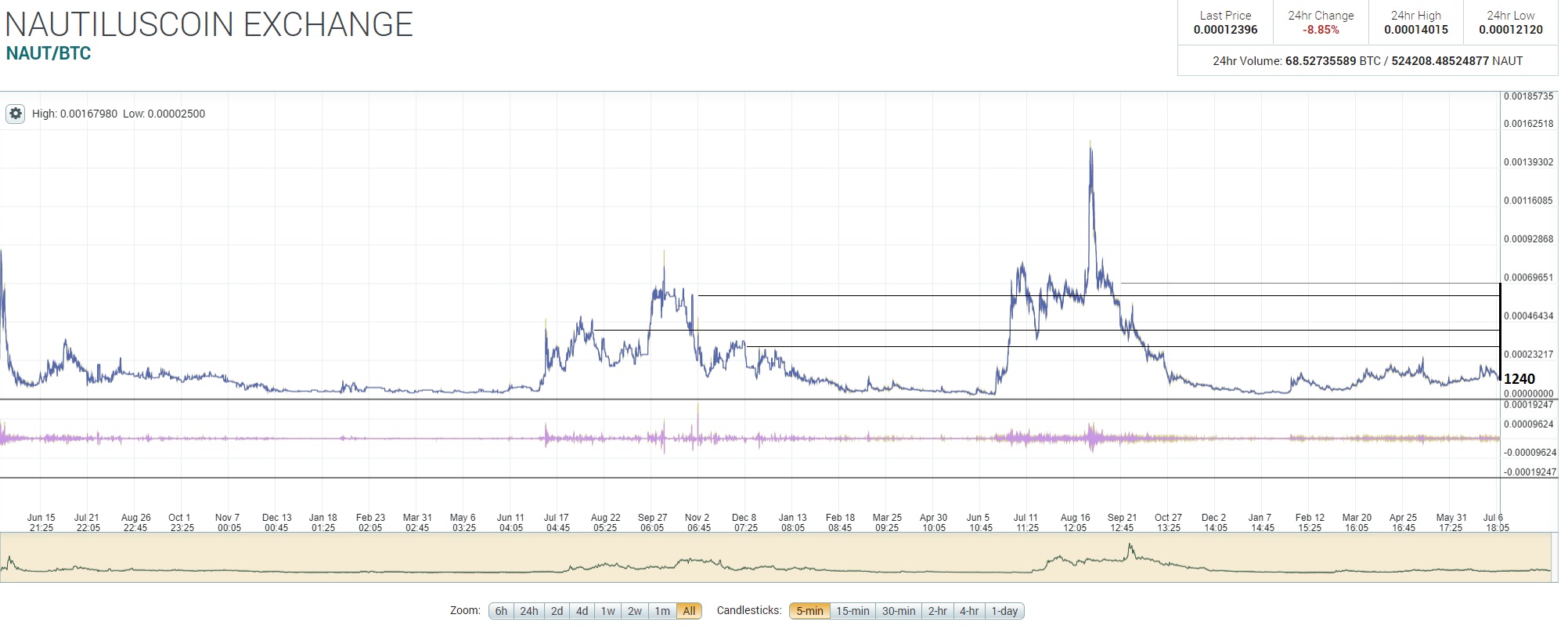Screen dimensions: 1568x629
Task: Choose 5-min candlesticks
Action: [809, 611]
